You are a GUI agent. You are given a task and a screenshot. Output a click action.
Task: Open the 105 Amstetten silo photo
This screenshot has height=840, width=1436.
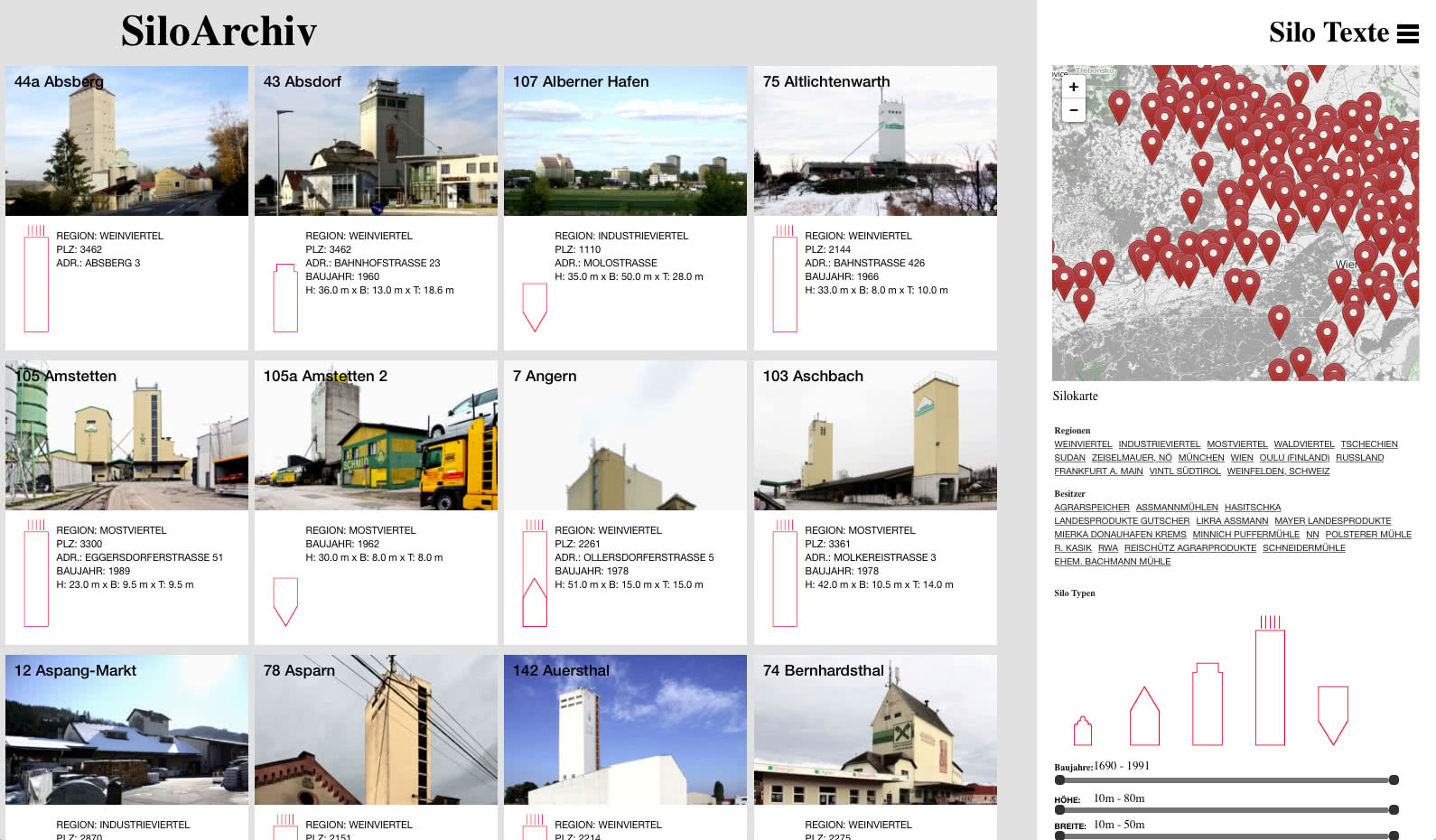pyautogui.click(x=126, y=435)
